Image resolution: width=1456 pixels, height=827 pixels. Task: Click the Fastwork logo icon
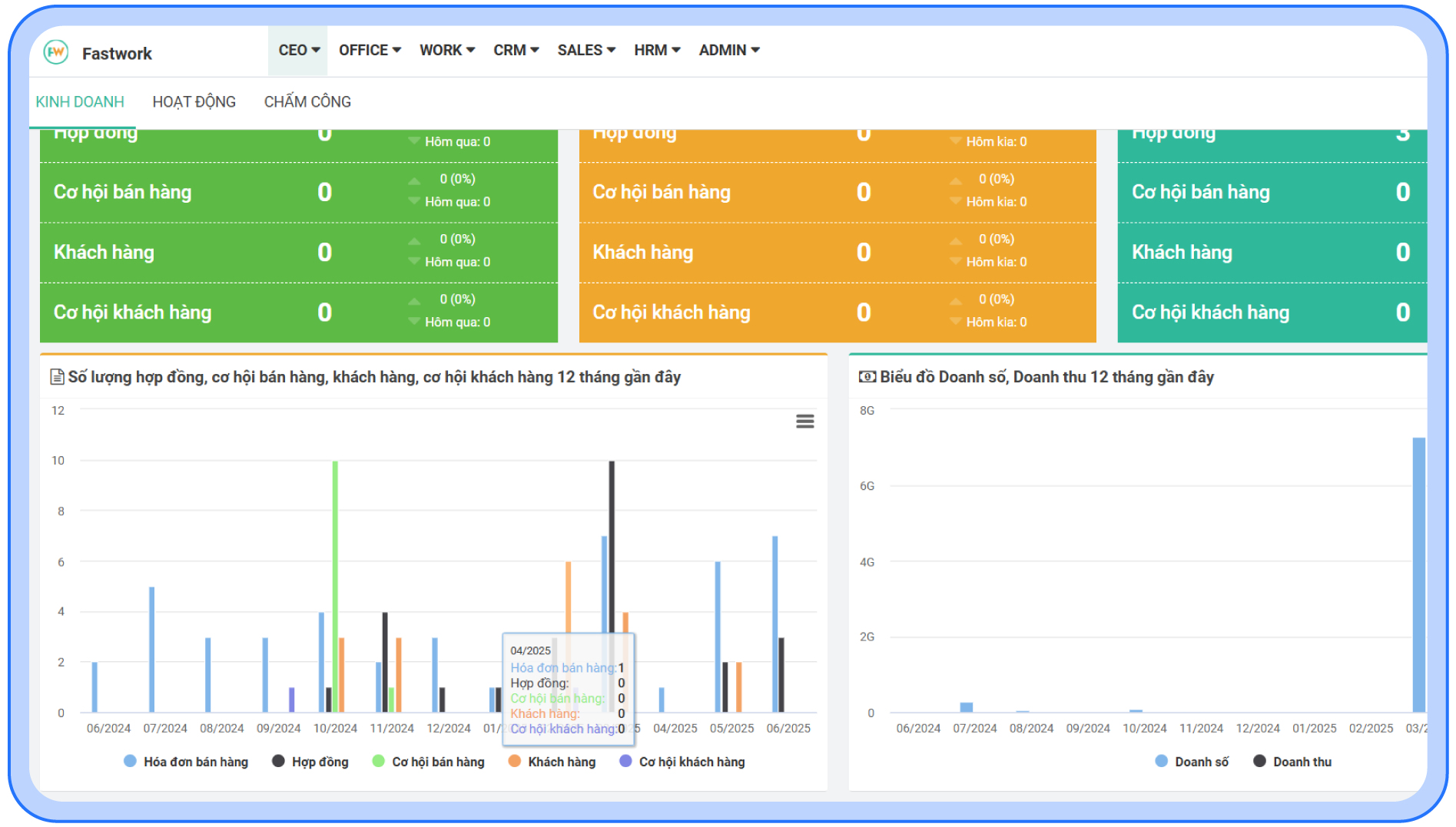56,52
